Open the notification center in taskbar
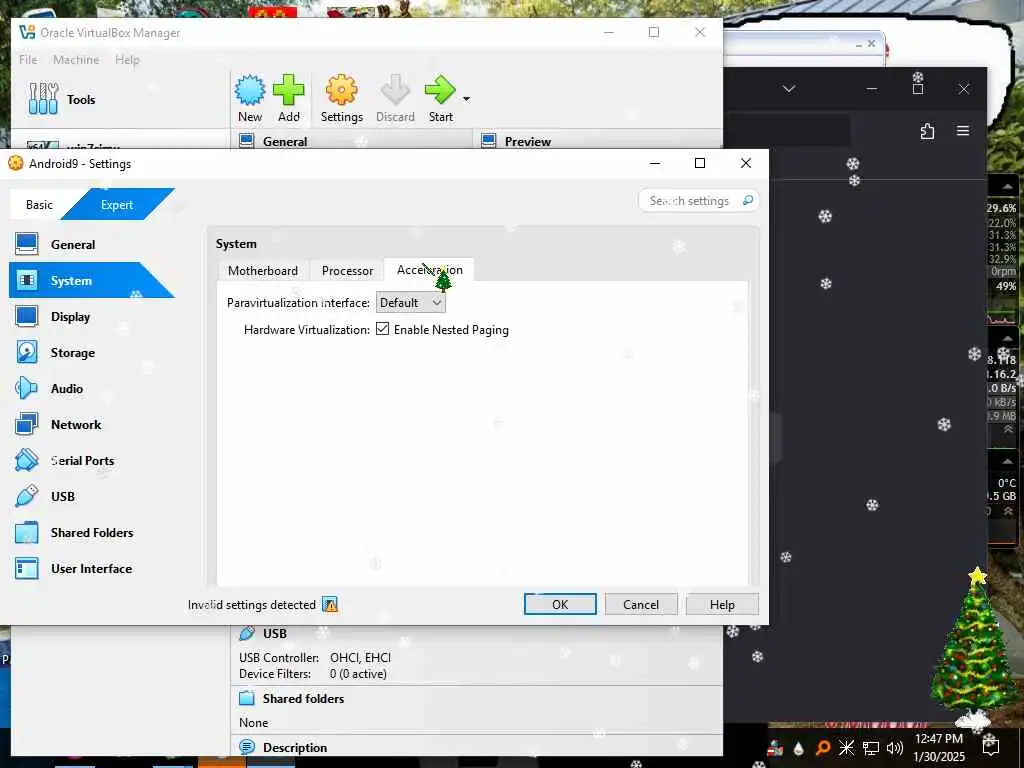This screenshot has height=768, width=1024. tap(990, 746)
